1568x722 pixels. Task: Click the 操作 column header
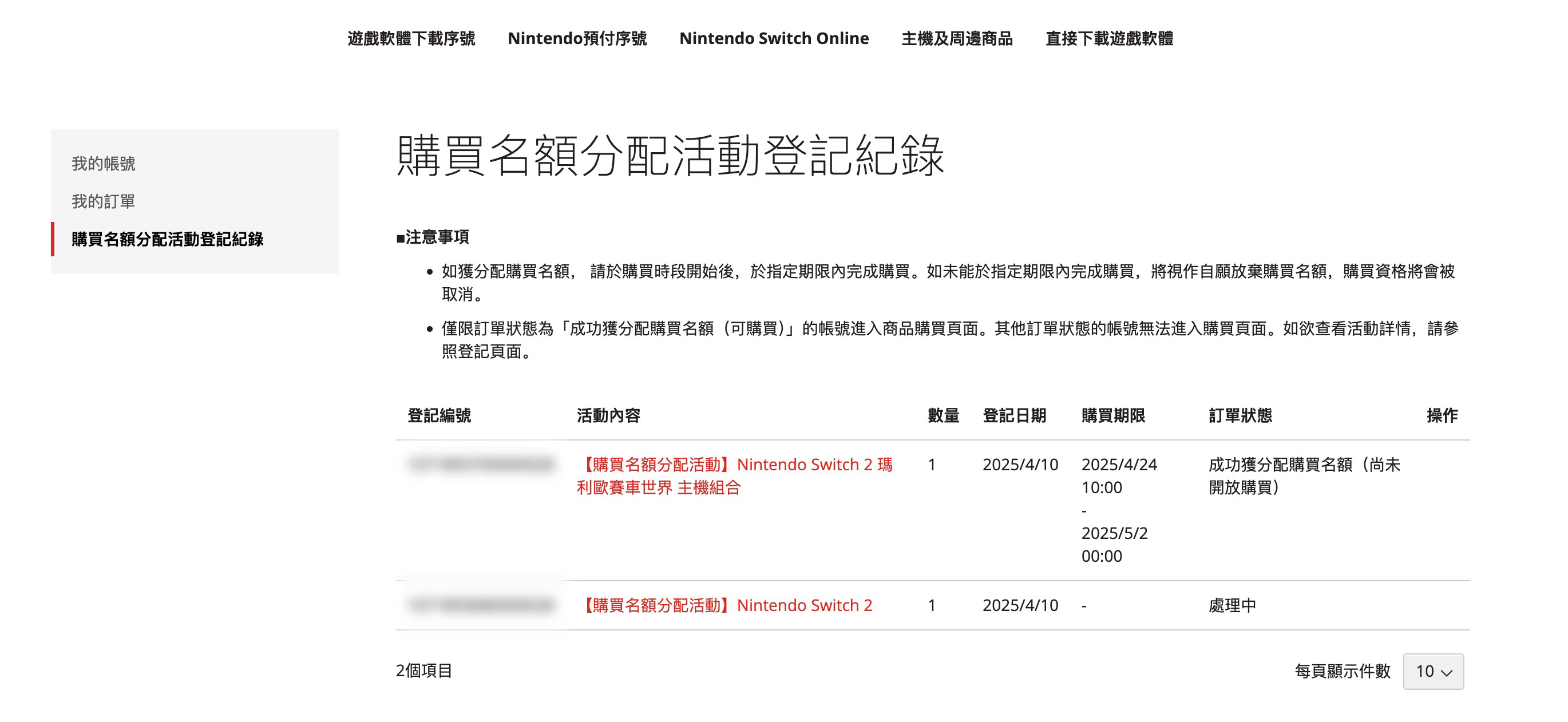tap(1442, 415)
